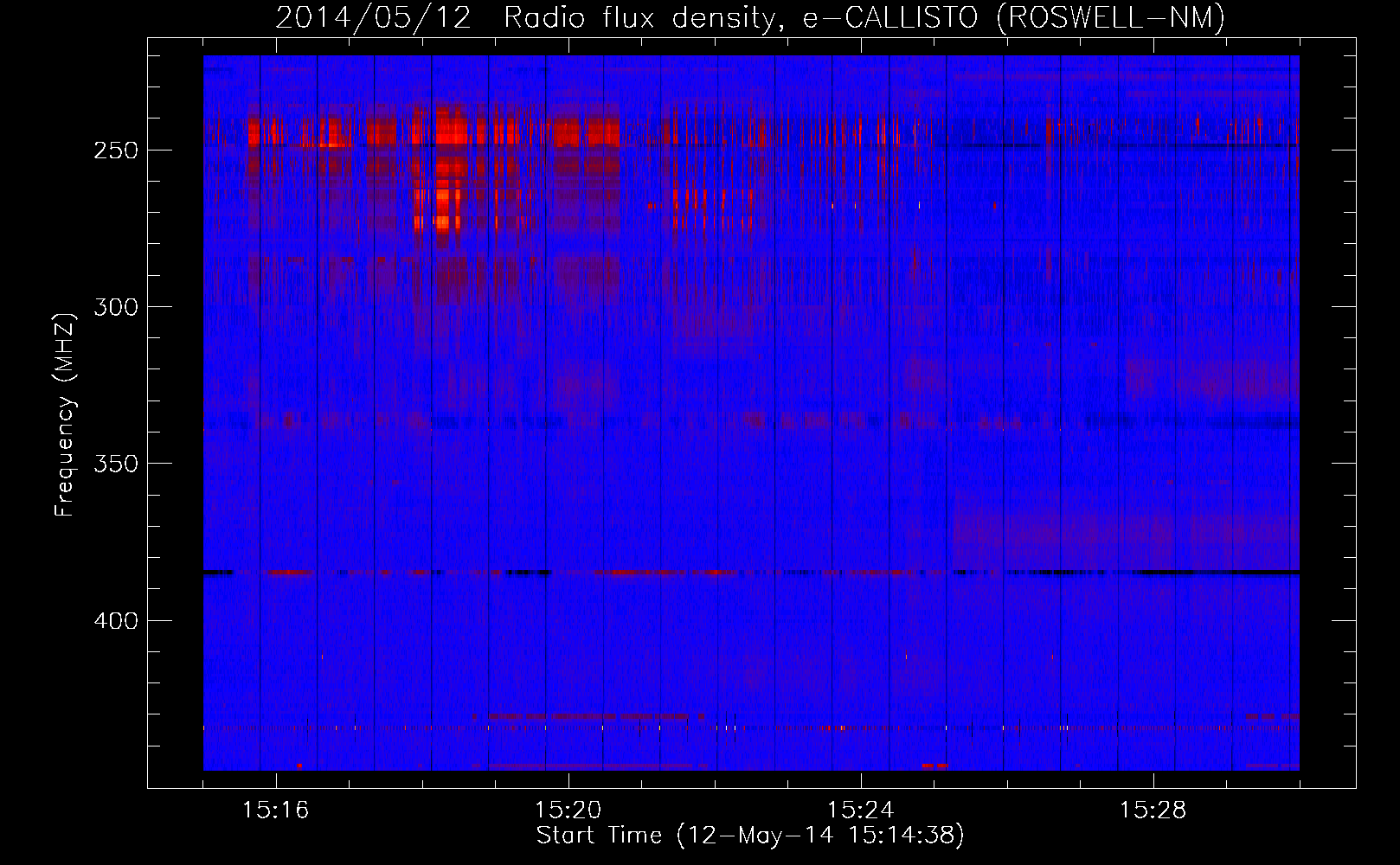
Task: Click the 15:16 time tick label
Action: coord(275,810)
